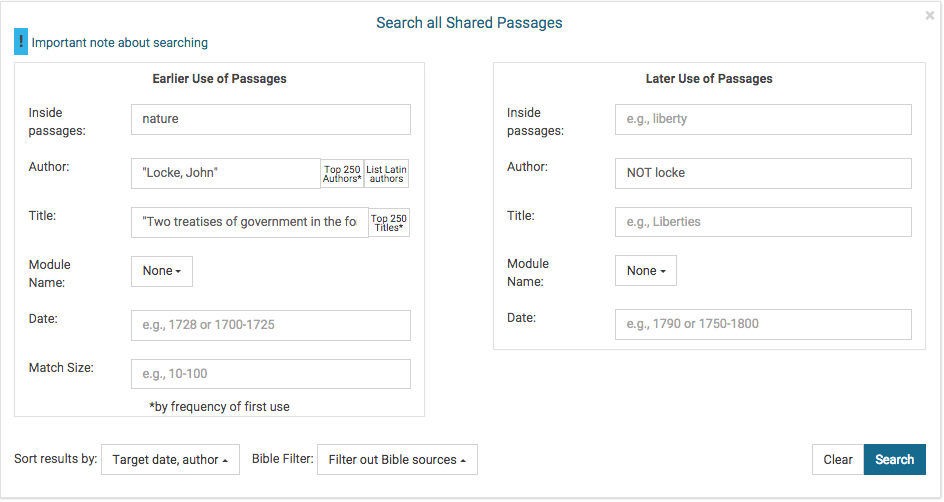This screenshot has width=944, height=502.
Task: Open Top 250 Authors list
Action: (342, 174)
